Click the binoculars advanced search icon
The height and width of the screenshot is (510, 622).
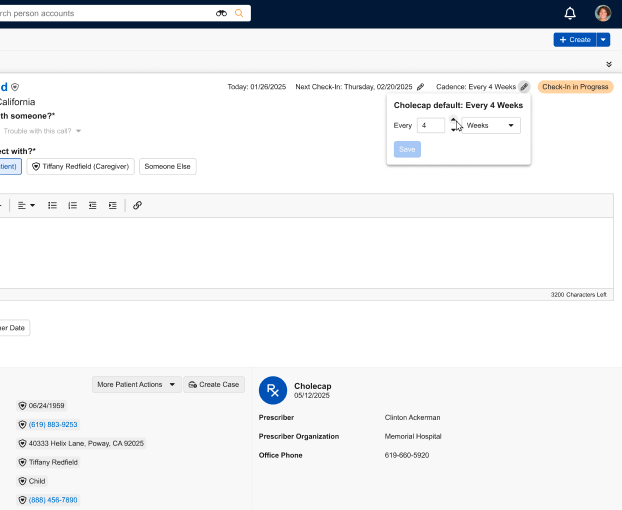pos(221,14)
